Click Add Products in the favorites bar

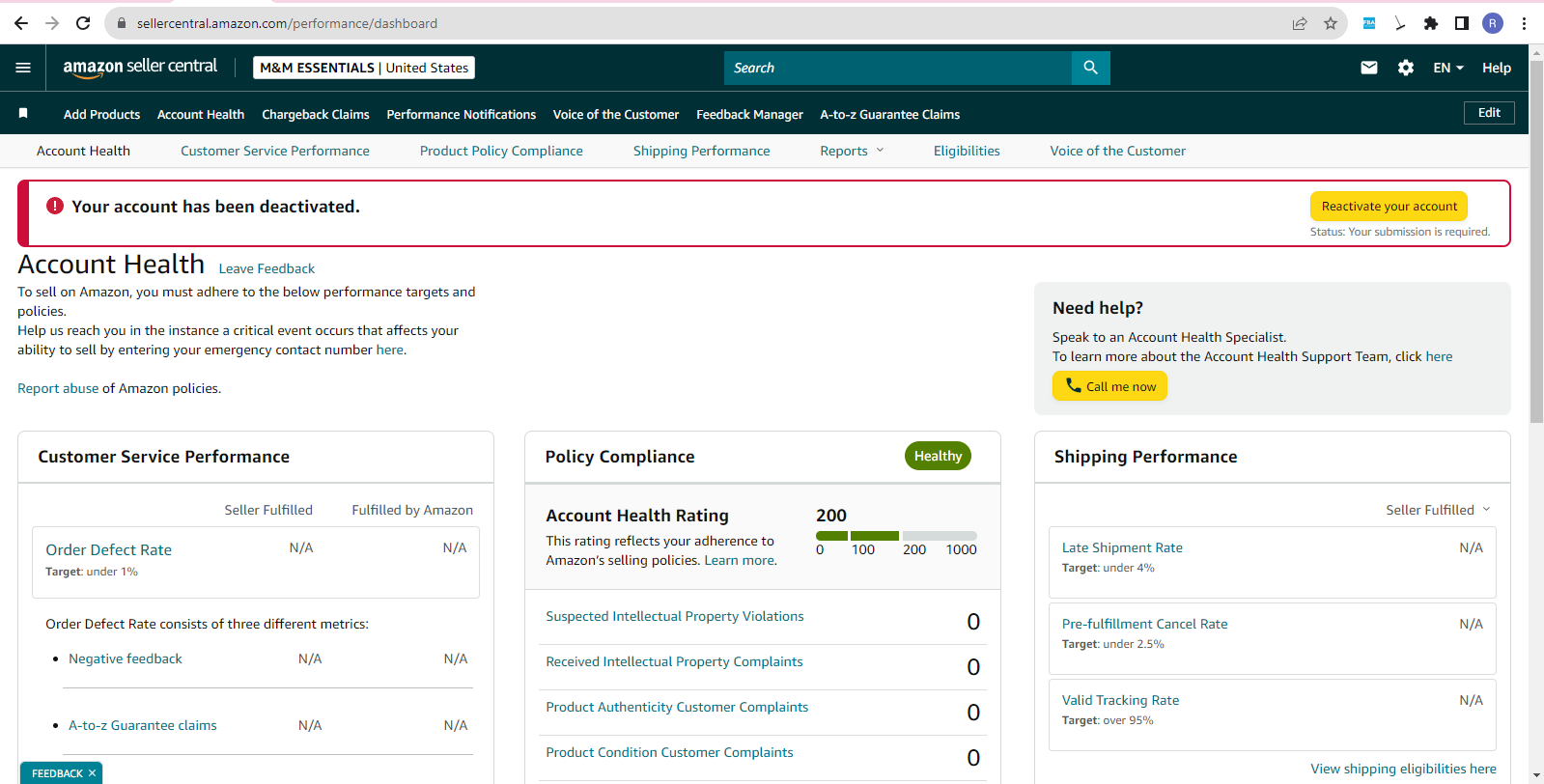(102, 114)
